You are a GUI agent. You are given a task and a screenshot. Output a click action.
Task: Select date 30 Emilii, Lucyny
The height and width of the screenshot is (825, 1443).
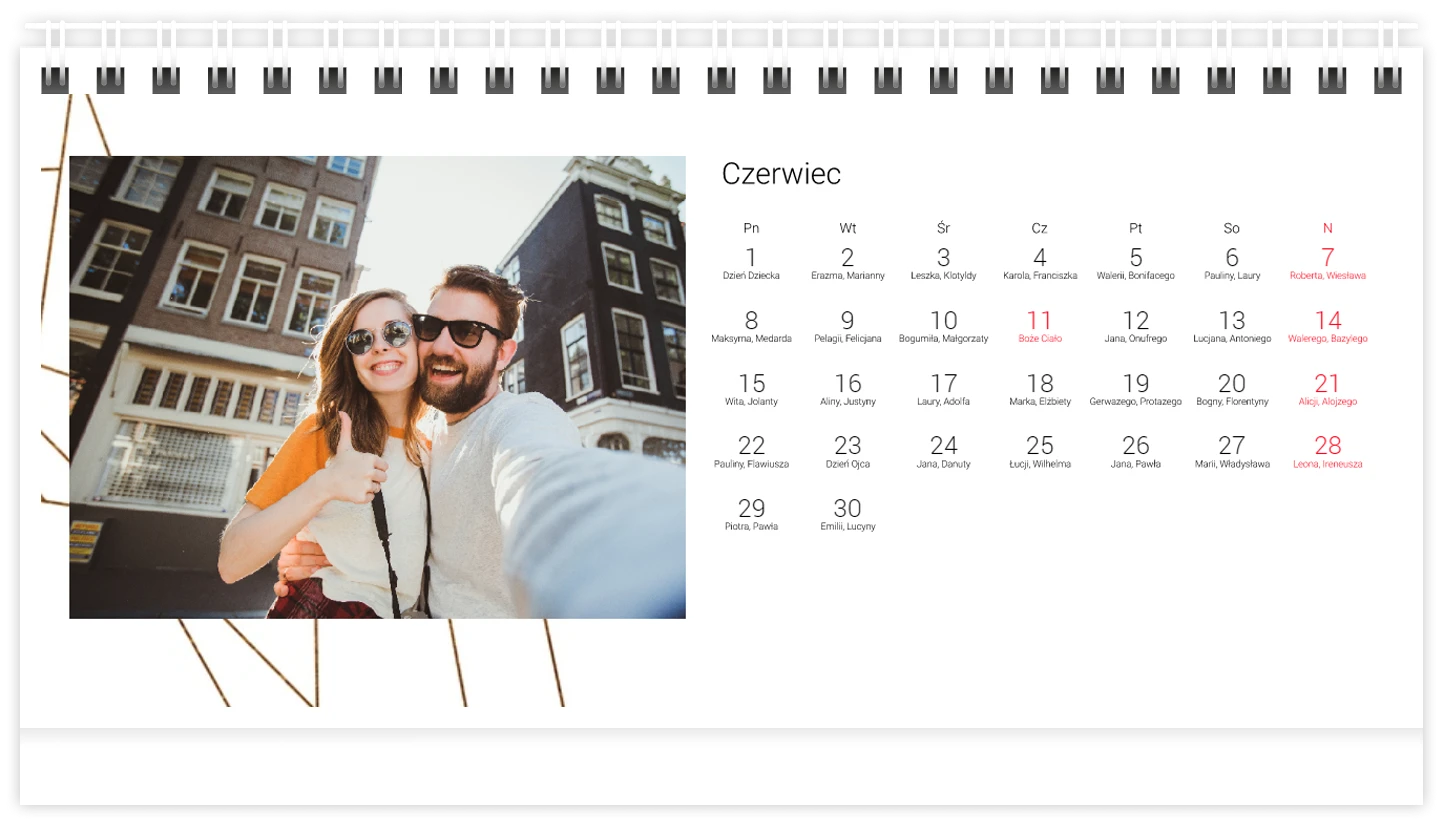(847, 513)
